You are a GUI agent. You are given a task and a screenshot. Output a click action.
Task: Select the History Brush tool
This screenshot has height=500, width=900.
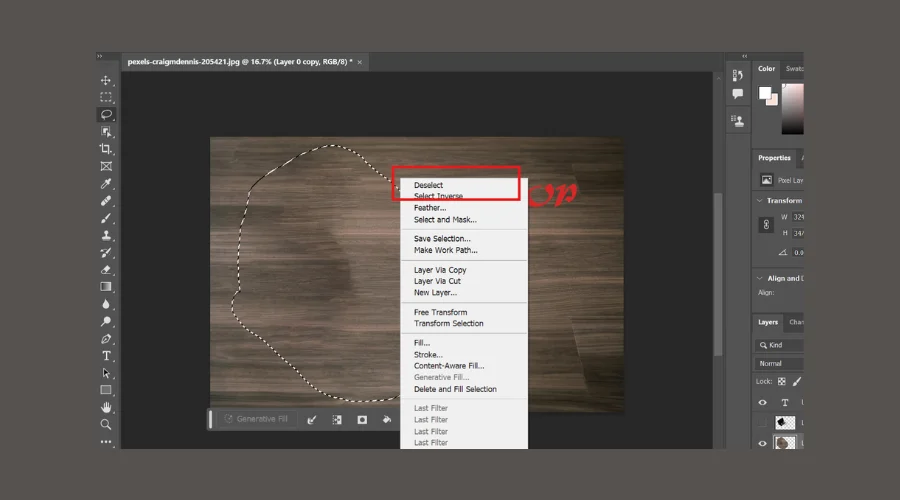[x=106, y=253]
